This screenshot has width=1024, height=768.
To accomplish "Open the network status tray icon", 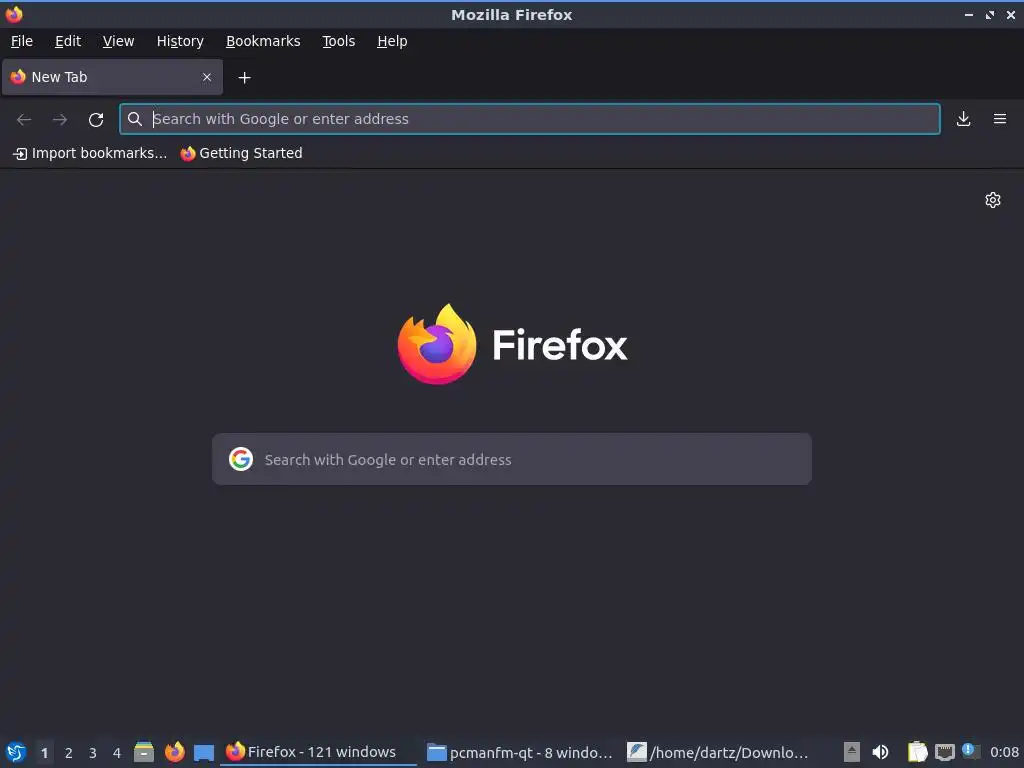I will tap(944, 752).
